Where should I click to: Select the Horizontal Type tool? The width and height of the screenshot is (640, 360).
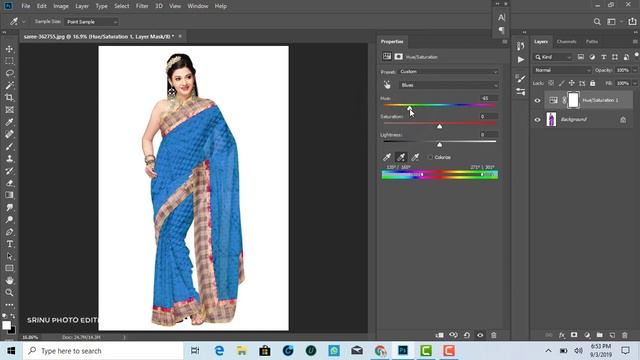tap(9, 244)
